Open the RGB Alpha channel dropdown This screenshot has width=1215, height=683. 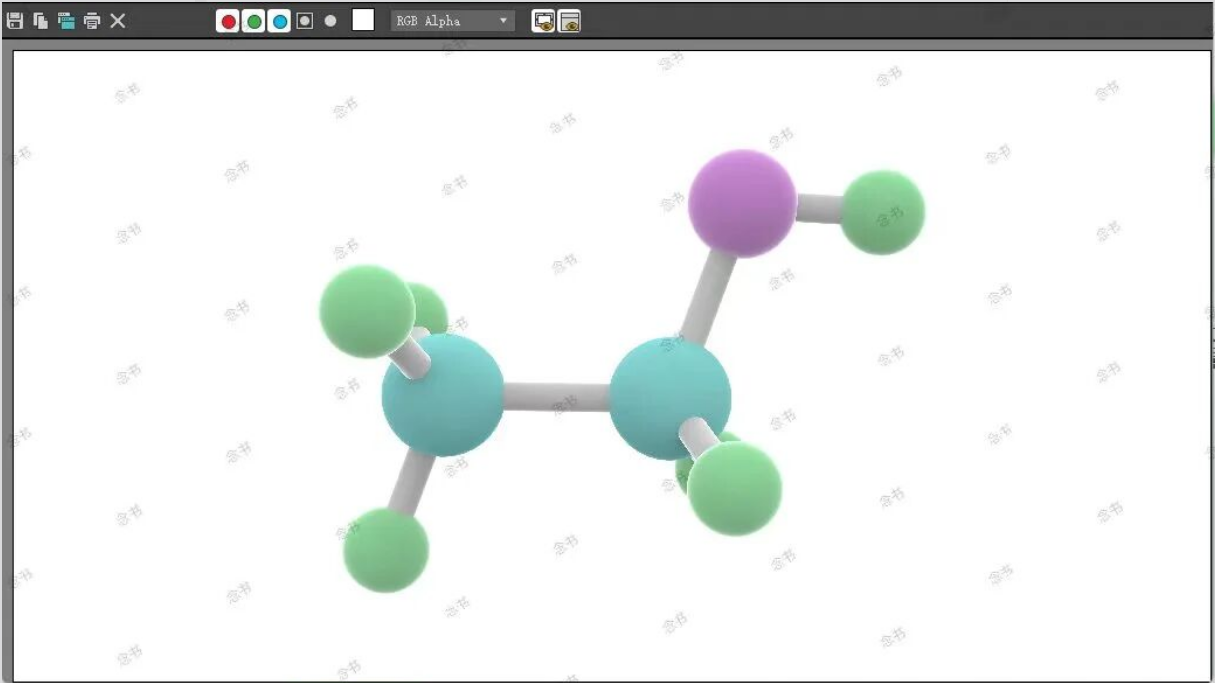tap(453, 21)
